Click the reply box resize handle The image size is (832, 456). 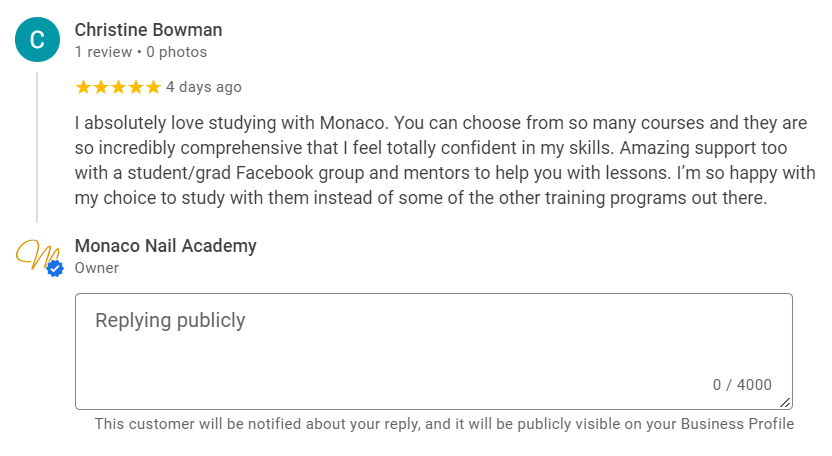tap(786, 403)
